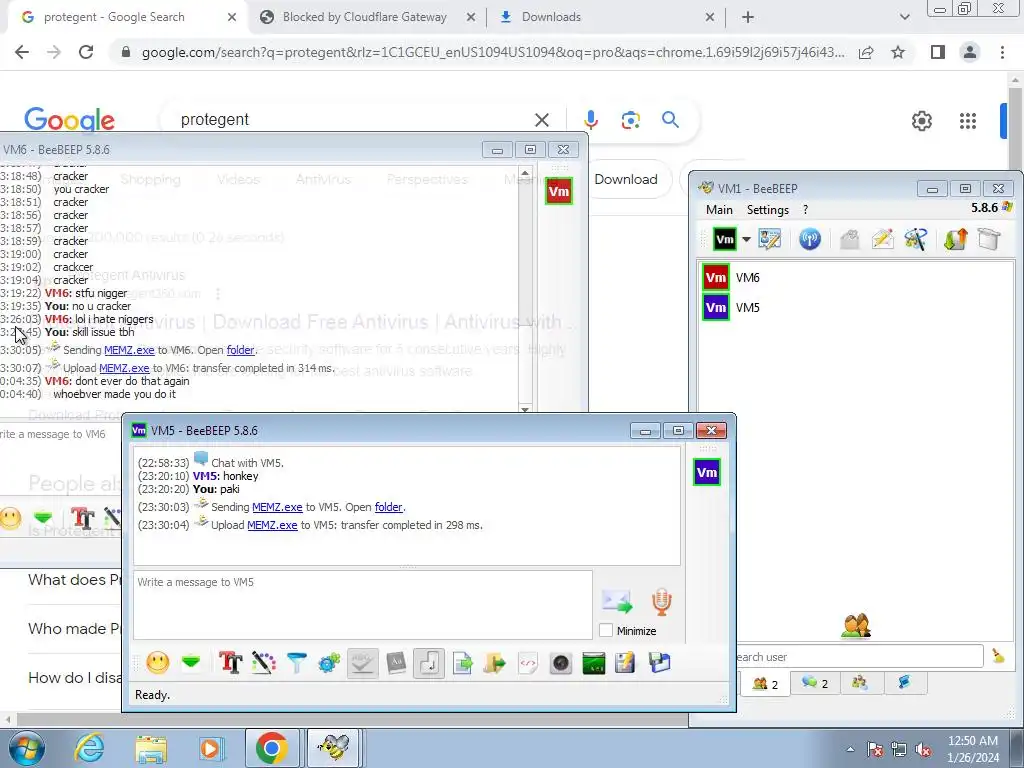Open folder link in VM5 chat
The height and width of the screenshot is (768, 1024).
tap(389, 507)
